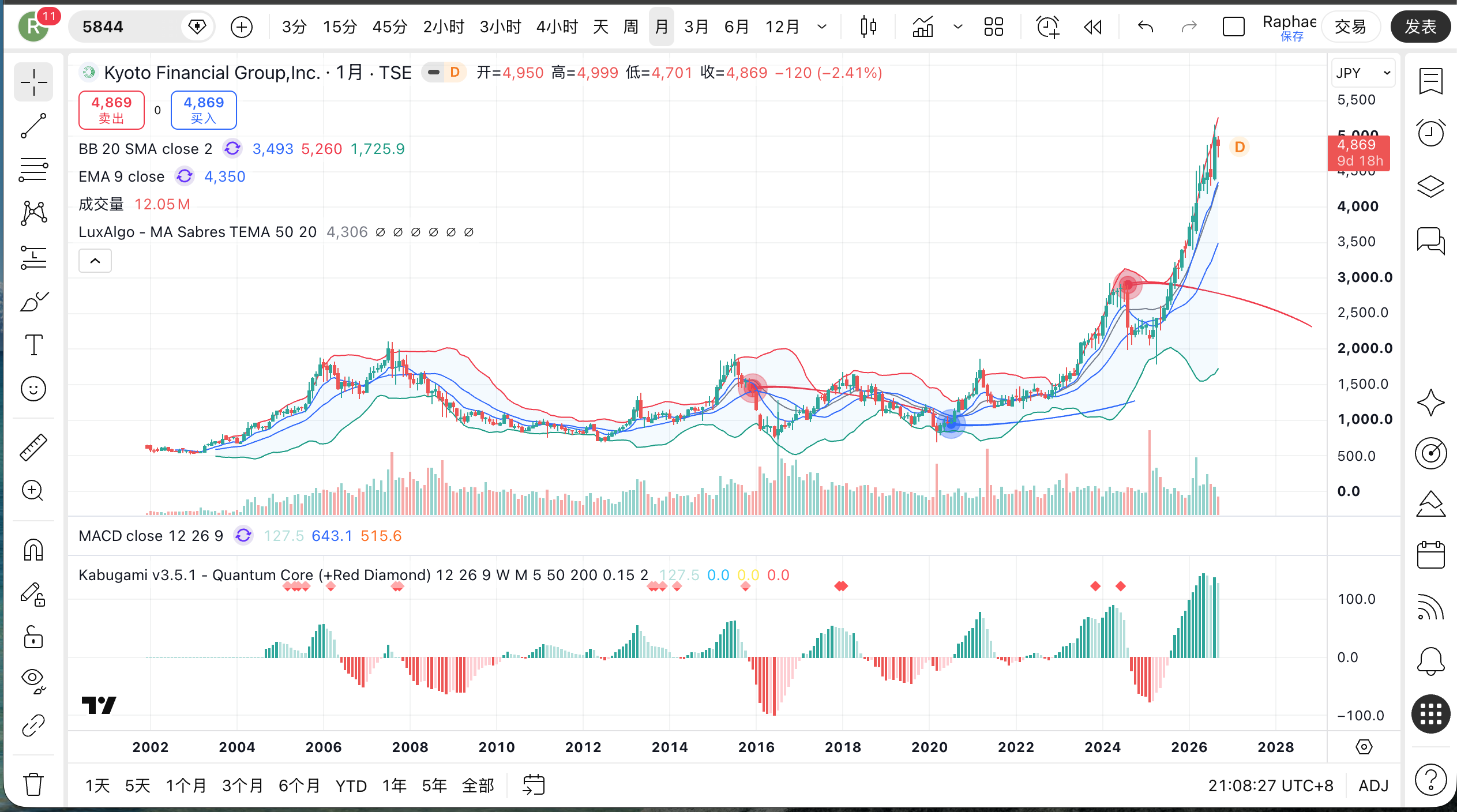Image resolution: width=1457 pixels, height=812 pixels.
Task: Toggle ADJ adjusted data
Action: point(1373,785)
